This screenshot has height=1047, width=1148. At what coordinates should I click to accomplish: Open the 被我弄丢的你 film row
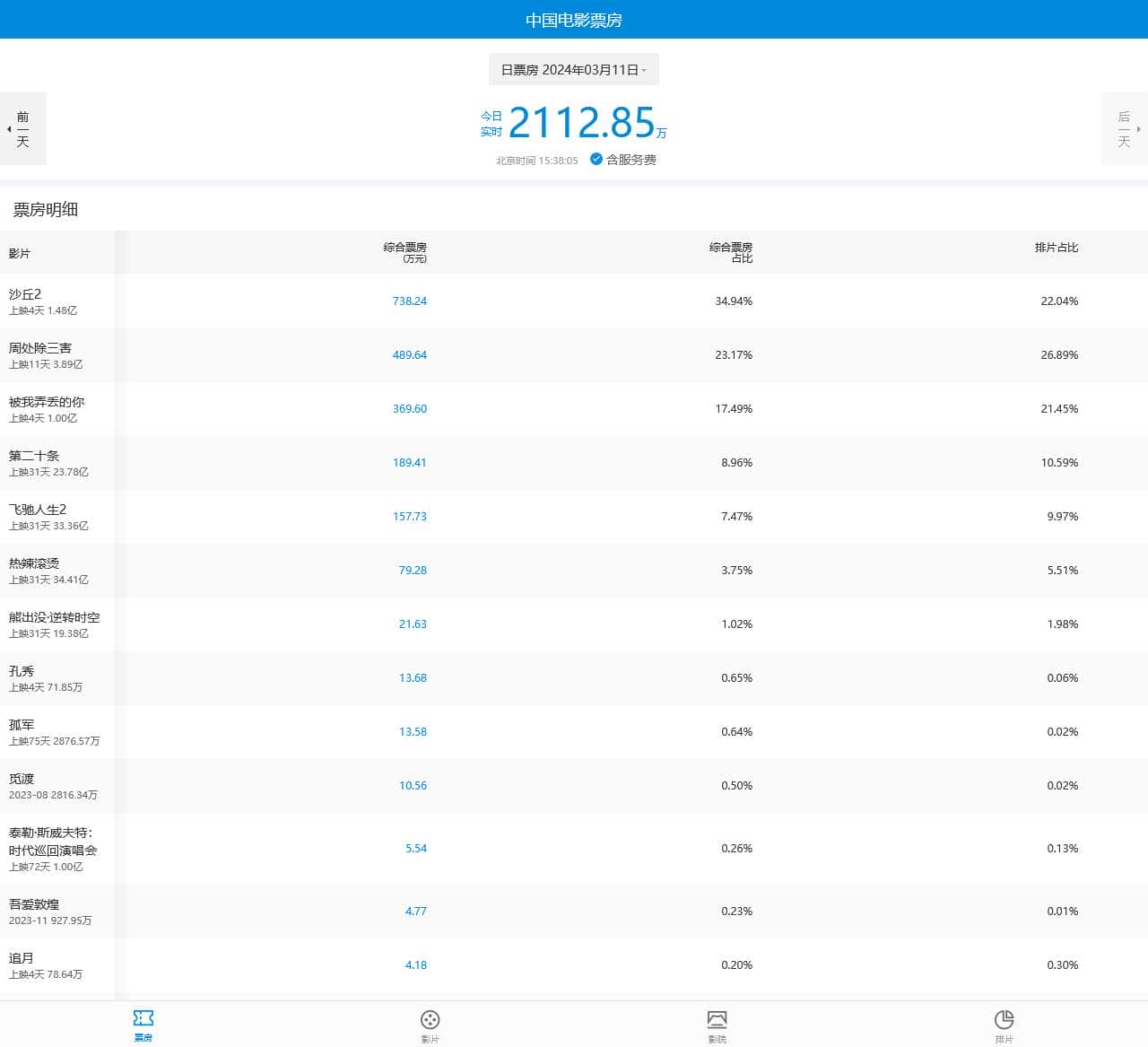point(574,409)
